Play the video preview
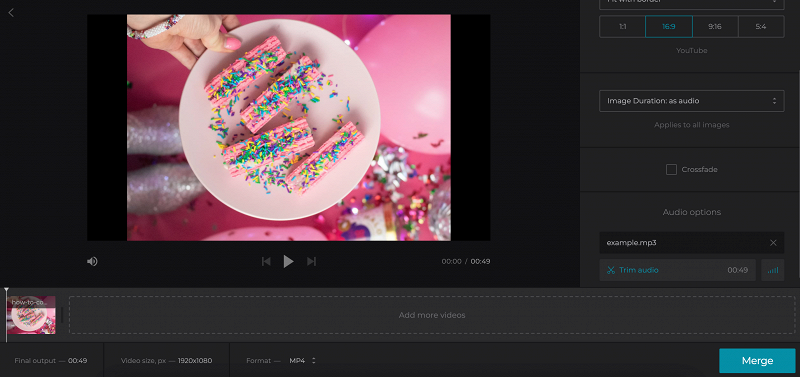 (288, 261)
